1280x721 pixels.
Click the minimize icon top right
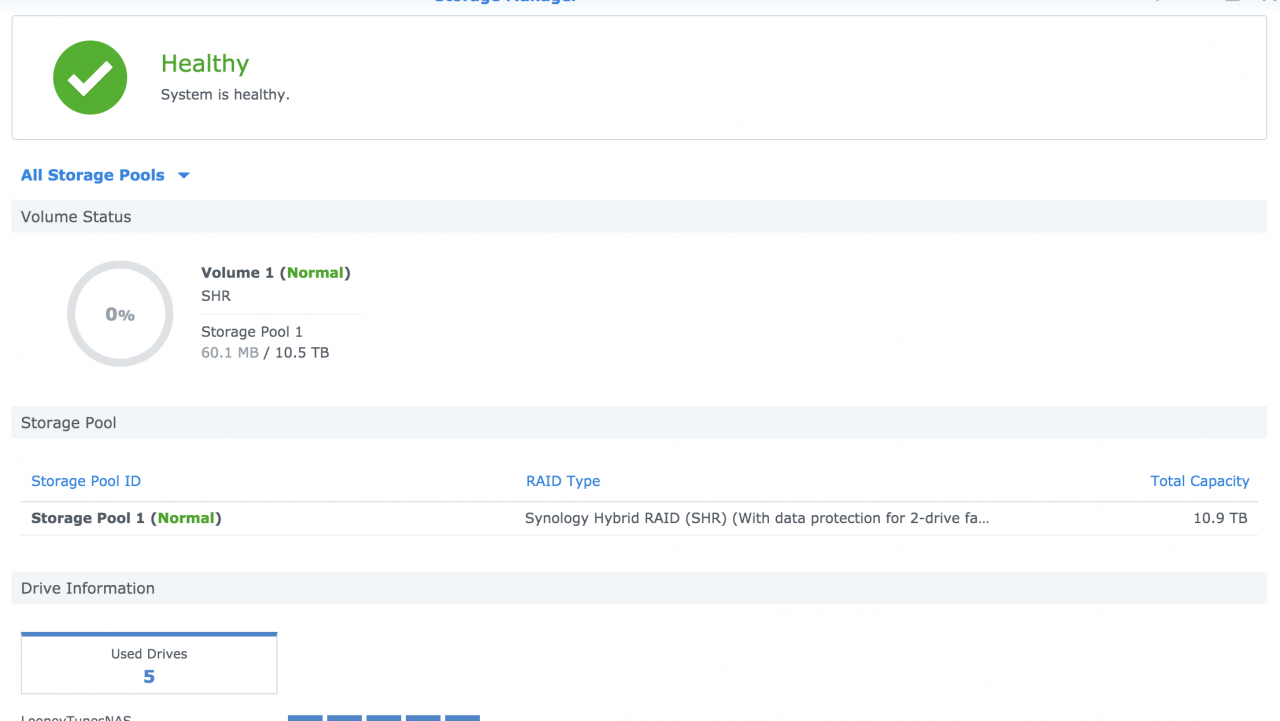click(1232, 3)
